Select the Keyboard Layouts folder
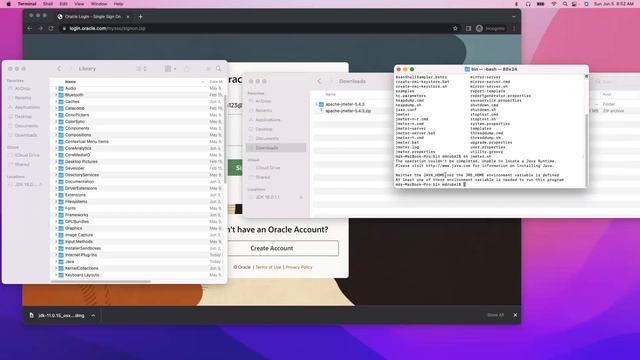The image size is (640, 360). pyautogui.click(x=138, y=275)
